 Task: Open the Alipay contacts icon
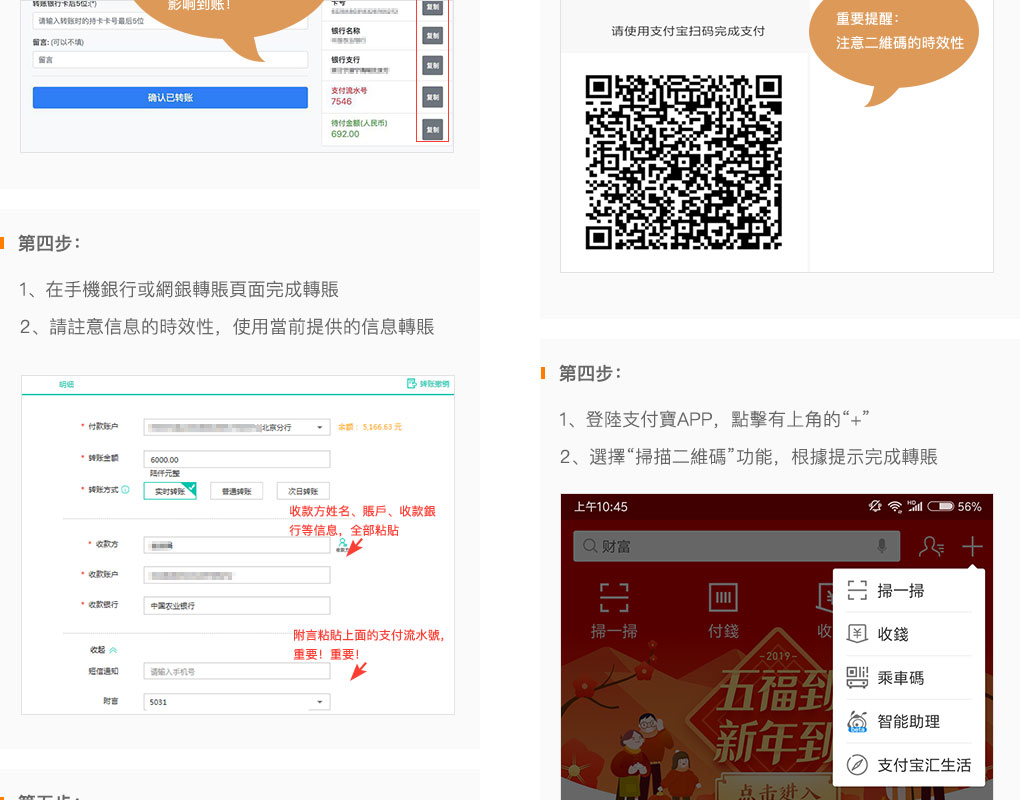tap(931, 546)
